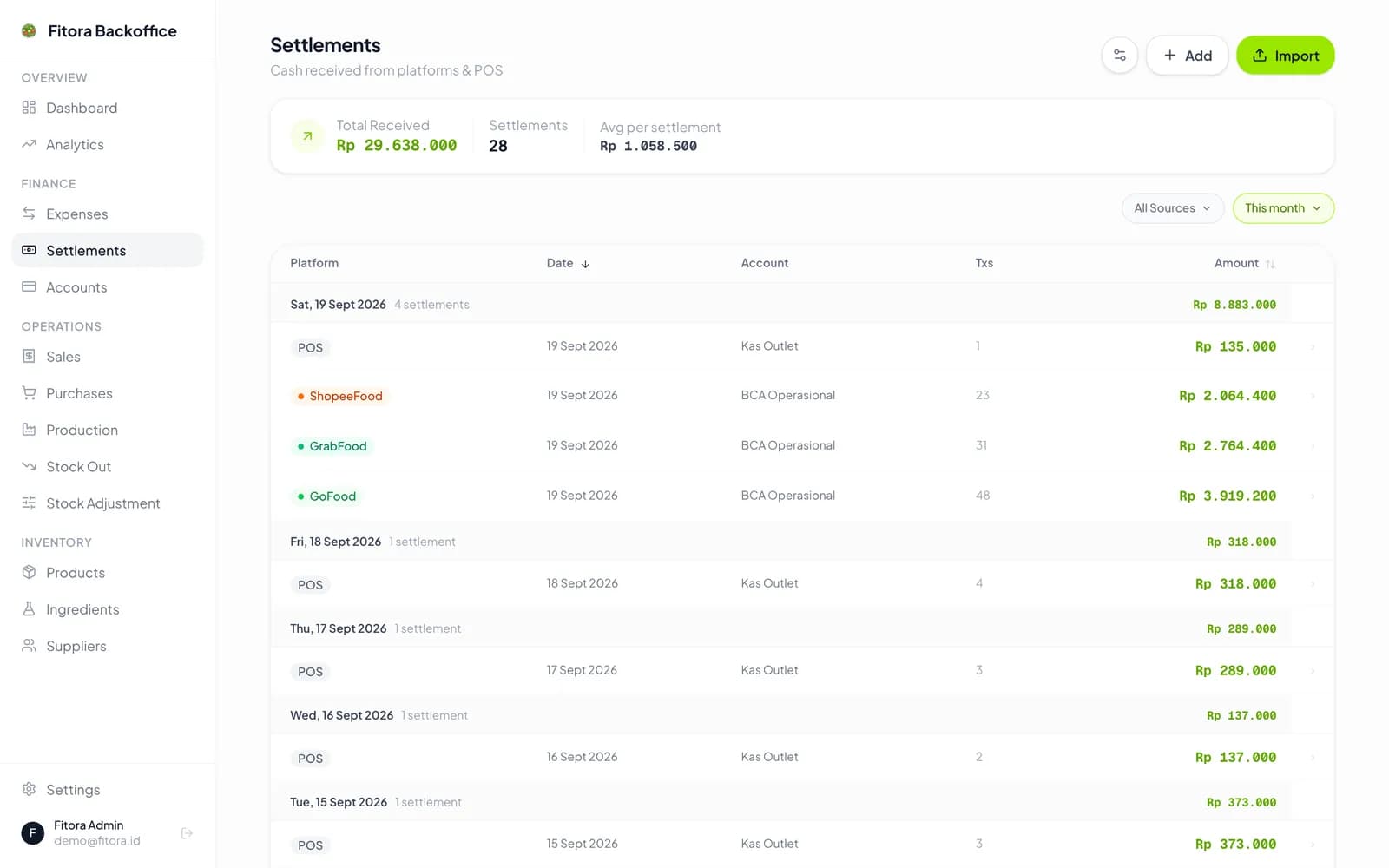Sort by Date using the down arrow
This screenshot has height=868, width=1389.
[586, 264]
